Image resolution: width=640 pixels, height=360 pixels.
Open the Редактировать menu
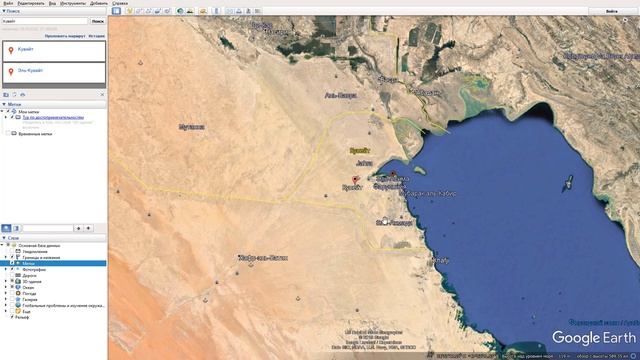[31, 3]
